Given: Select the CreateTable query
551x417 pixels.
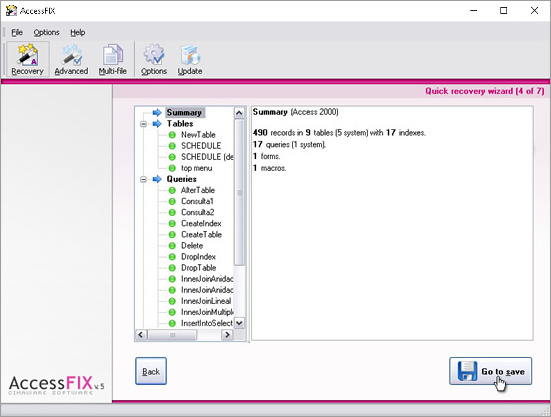Looking at the screenshot, I should (x=201, y=235).
